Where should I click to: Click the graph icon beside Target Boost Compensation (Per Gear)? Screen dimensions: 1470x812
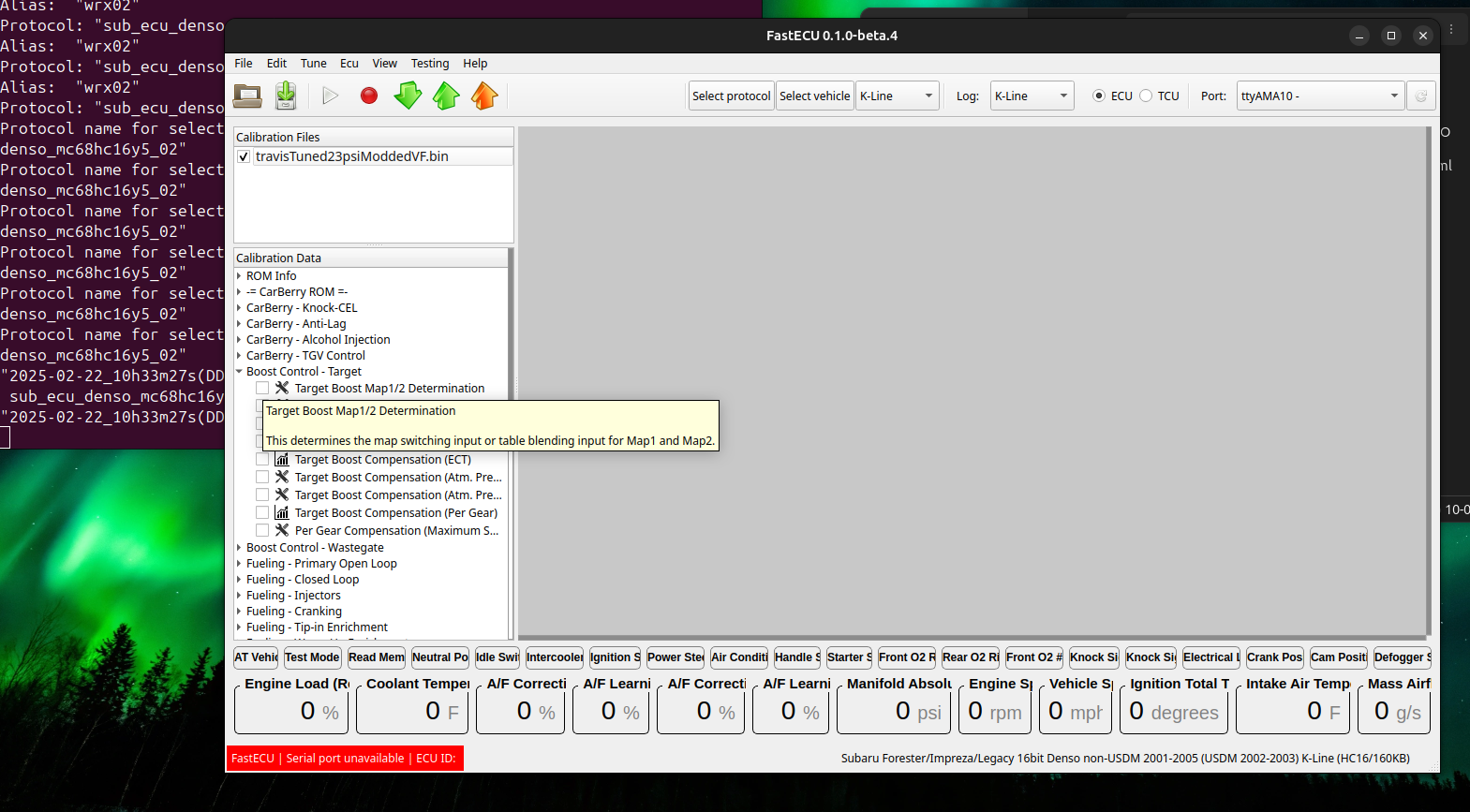282,512
